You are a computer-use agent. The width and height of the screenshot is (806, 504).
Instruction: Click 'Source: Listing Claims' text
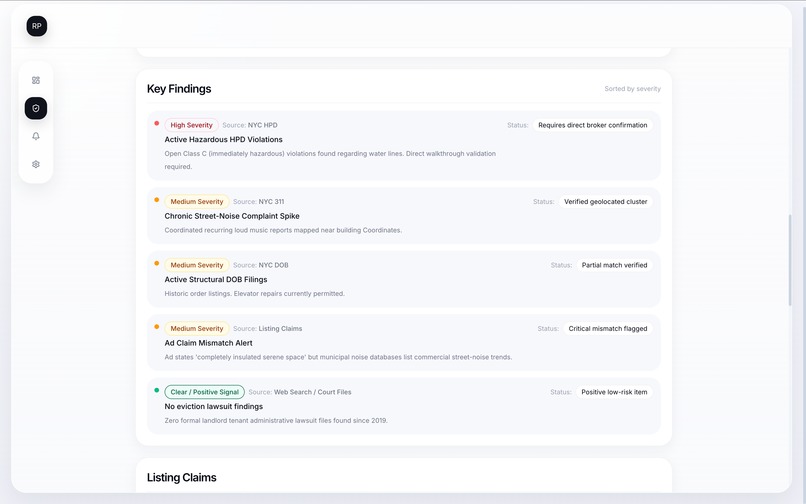(267, 328)
